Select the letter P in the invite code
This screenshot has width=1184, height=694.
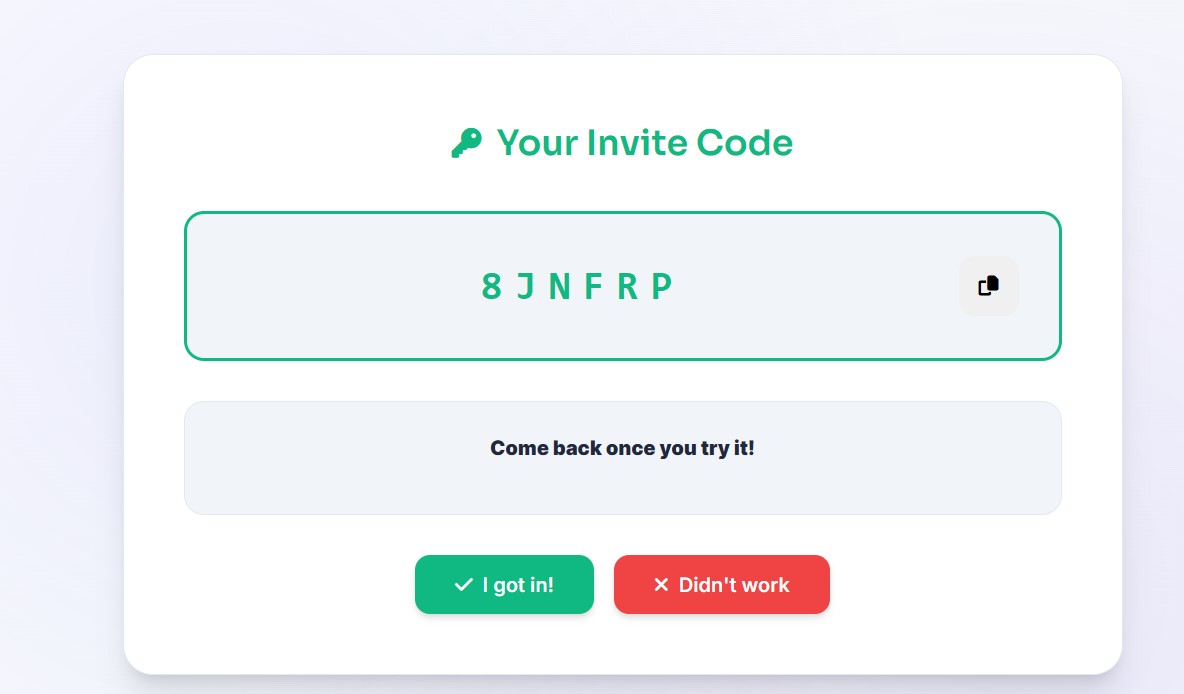point(661,287)
